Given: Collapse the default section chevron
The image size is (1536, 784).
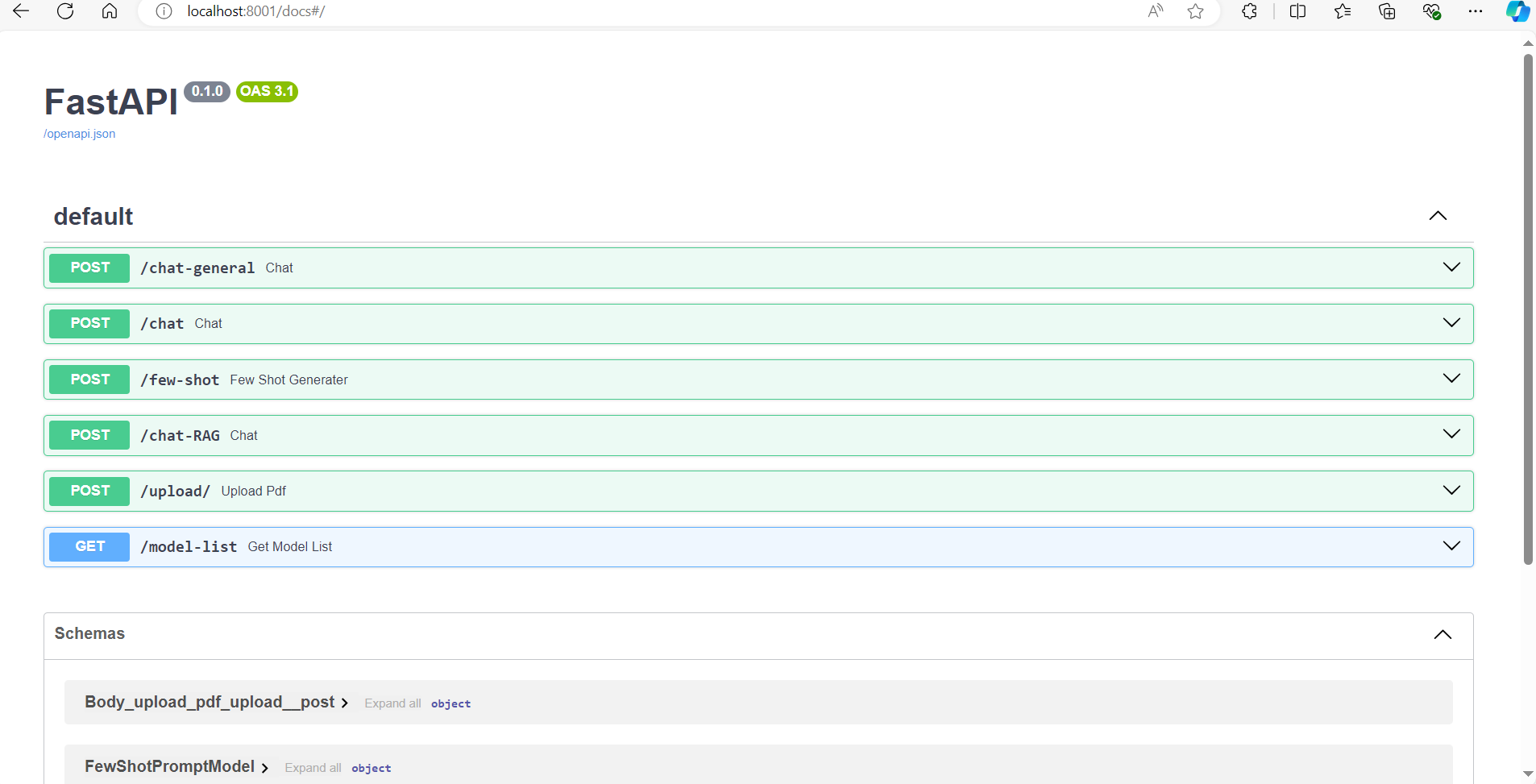Looking at the screenshot, I should [x=1438, y=216].
